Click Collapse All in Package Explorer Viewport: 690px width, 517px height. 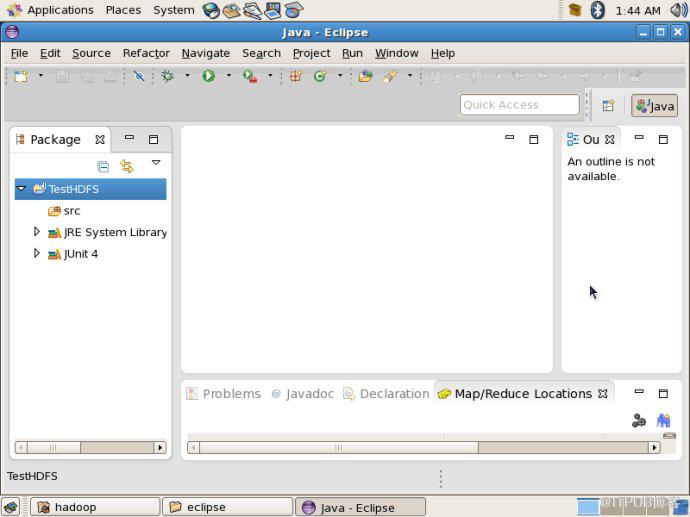click(103, 167)
